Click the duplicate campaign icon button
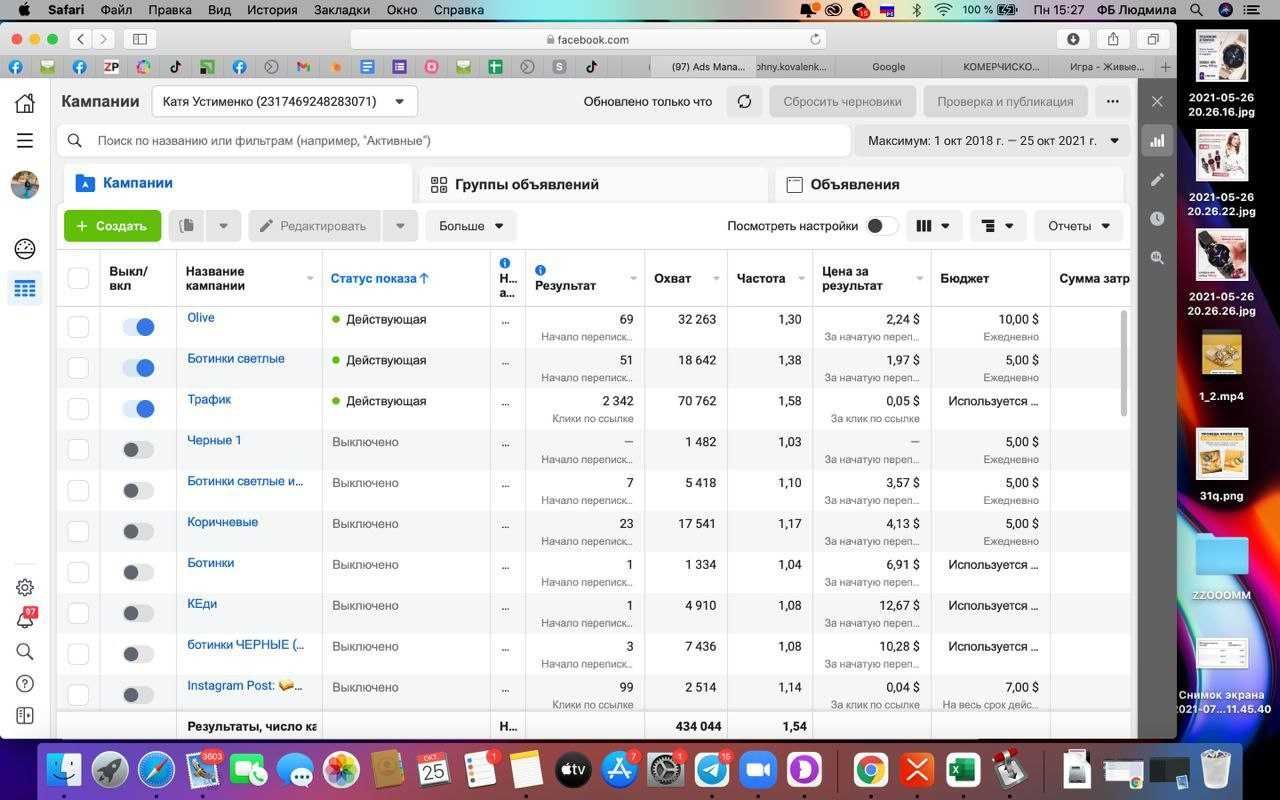The height and width of the screenshot is (800, 1280). click(186, 226)
